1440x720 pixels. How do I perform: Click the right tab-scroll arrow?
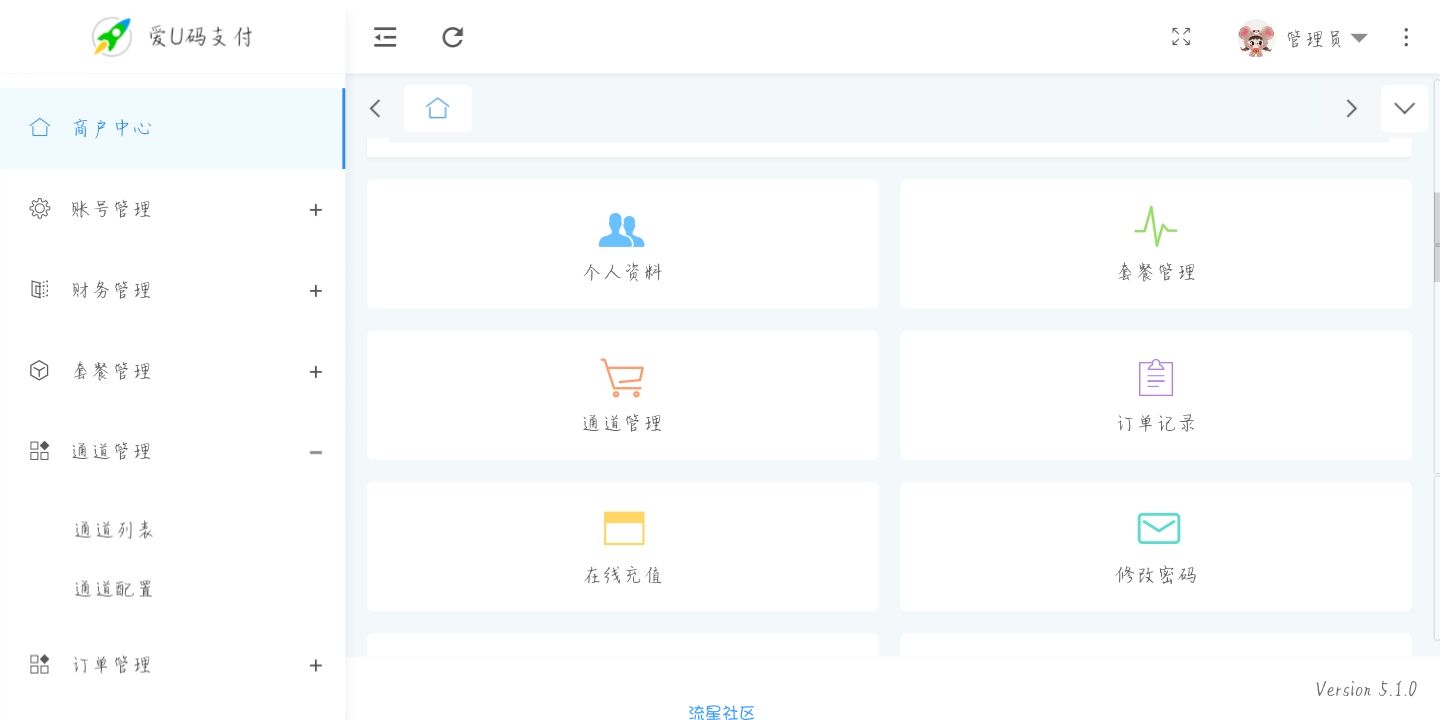(x=1352, y=108)
